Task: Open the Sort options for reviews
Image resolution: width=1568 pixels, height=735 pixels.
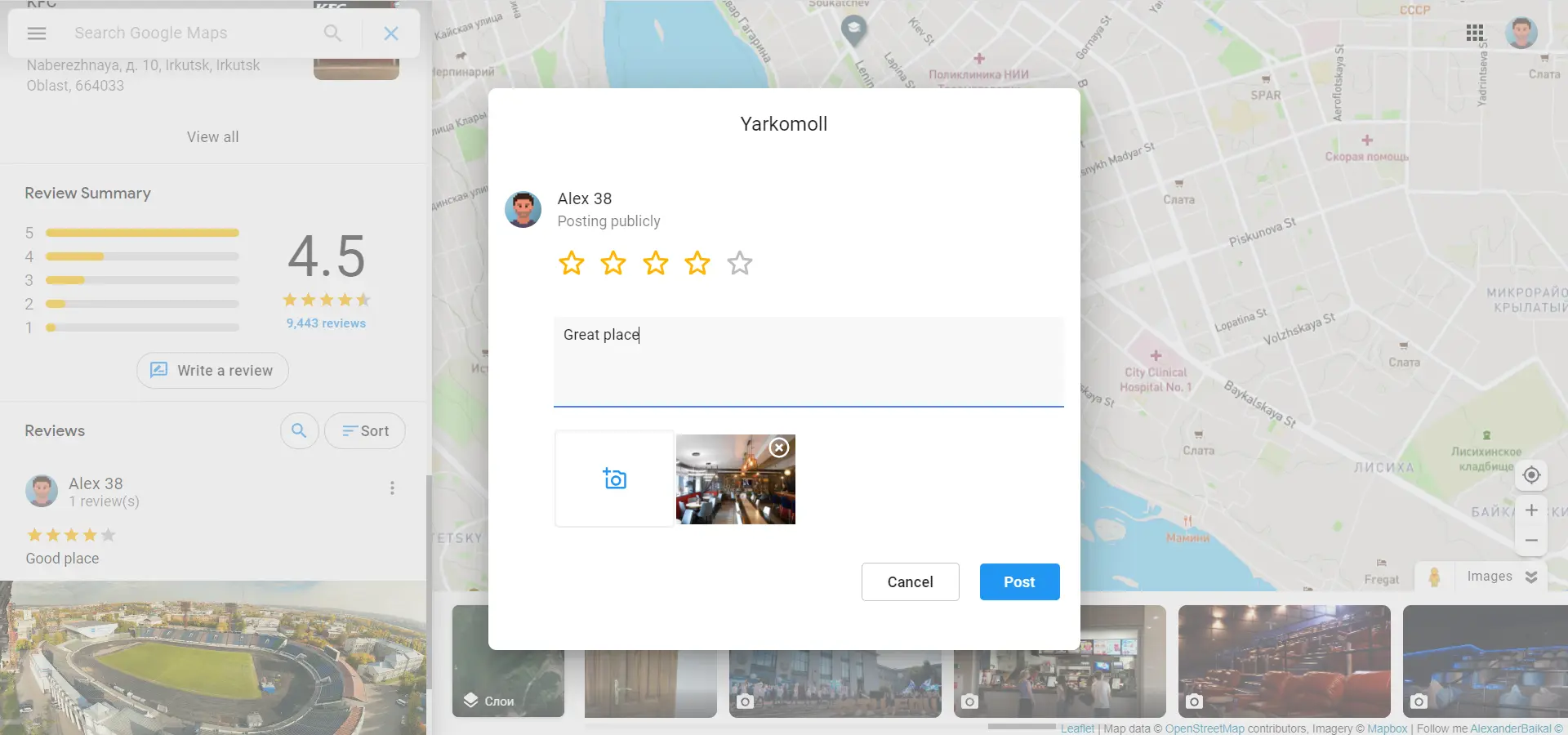Action: point(364,430)
